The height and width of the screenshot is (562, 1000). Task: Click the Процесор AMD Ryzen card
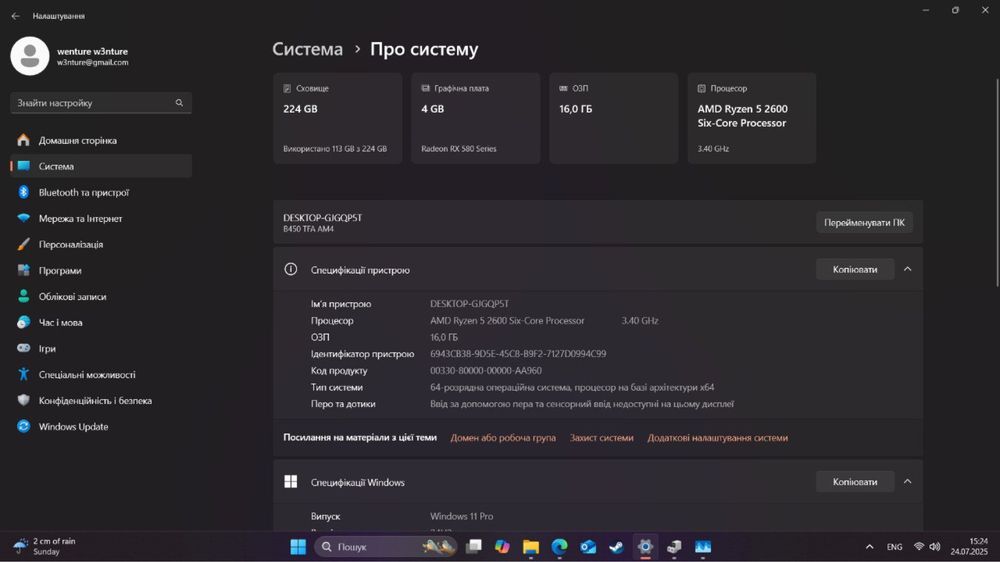(752, 118)
